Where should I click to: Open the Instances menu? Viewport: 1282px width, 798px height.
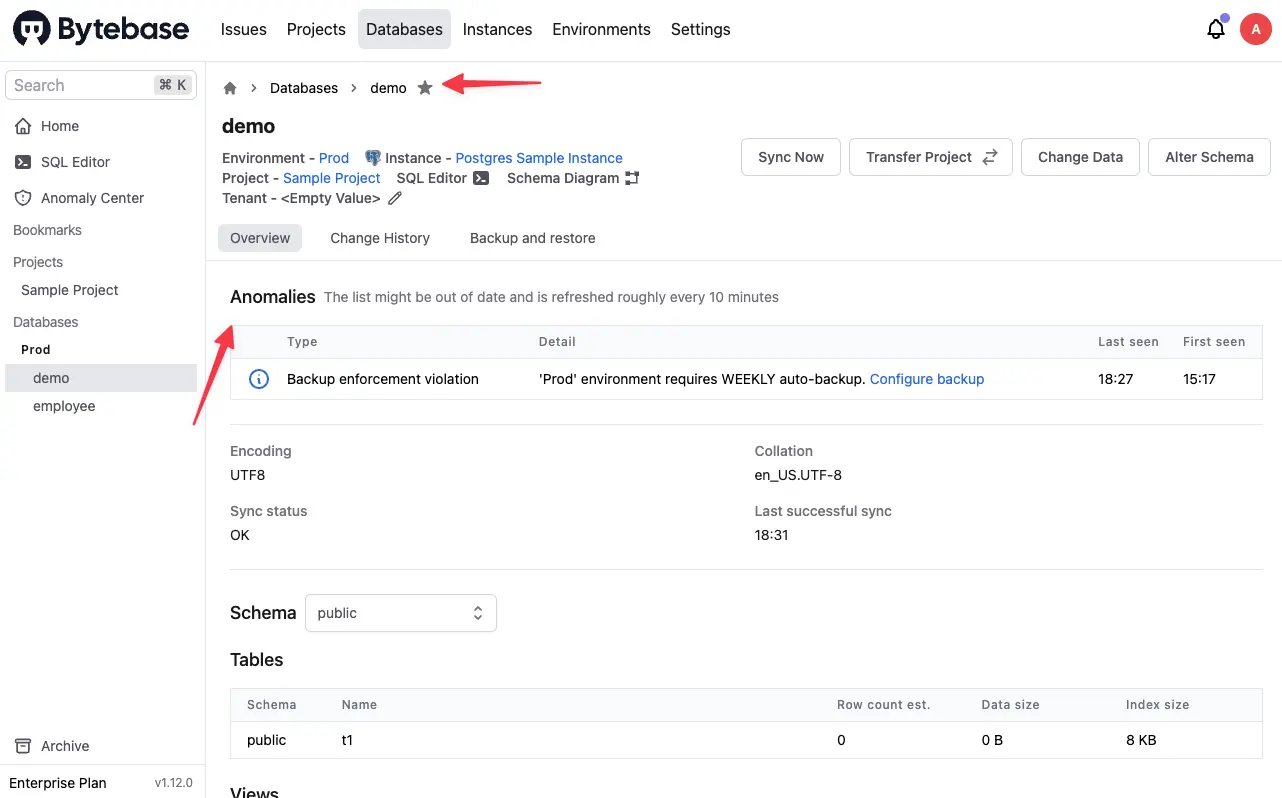pyautogui.click(x=497, y=29)
